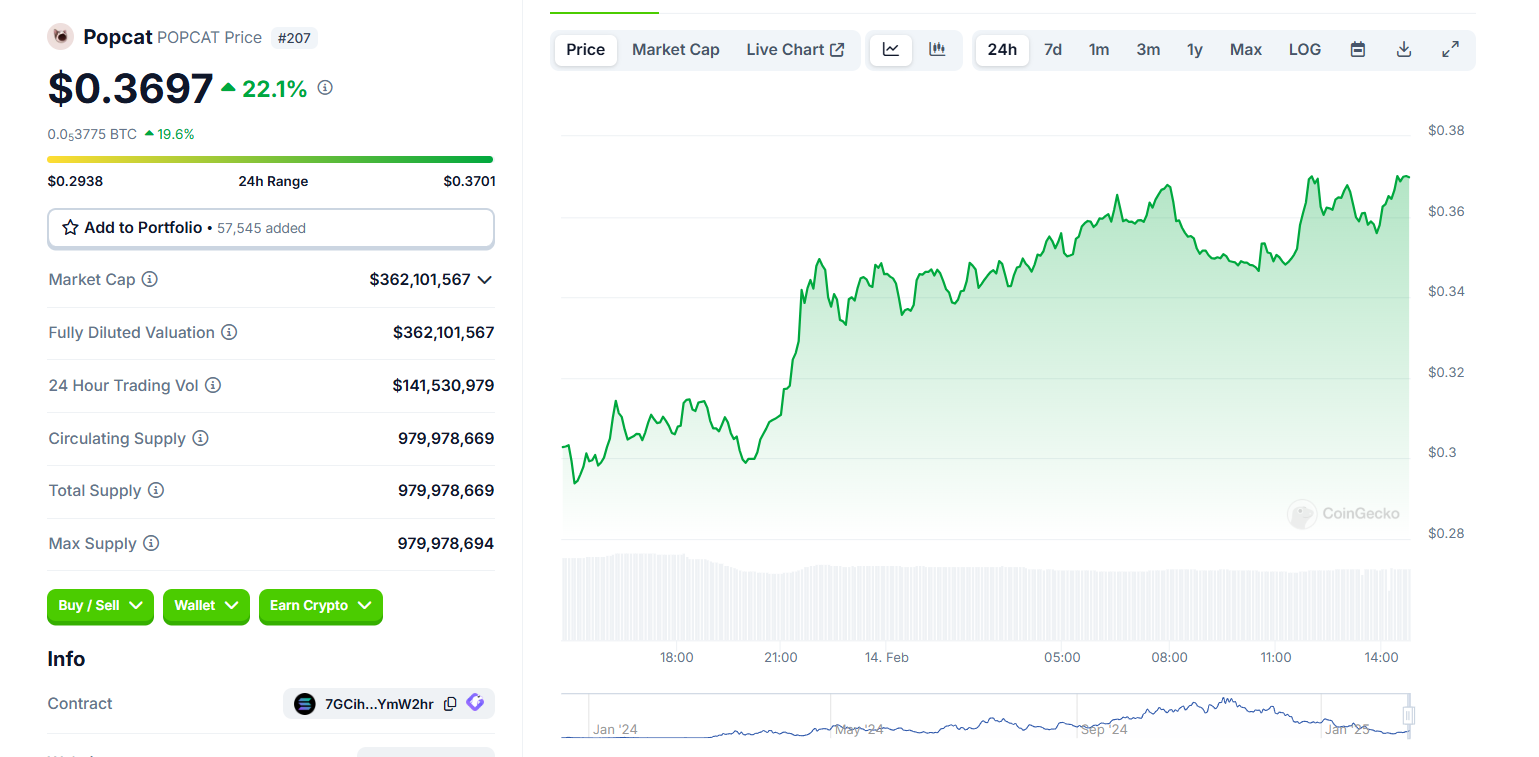Select 1m time range
The height and width of the screenshot is (757, 1539).
pos(1099,50)
